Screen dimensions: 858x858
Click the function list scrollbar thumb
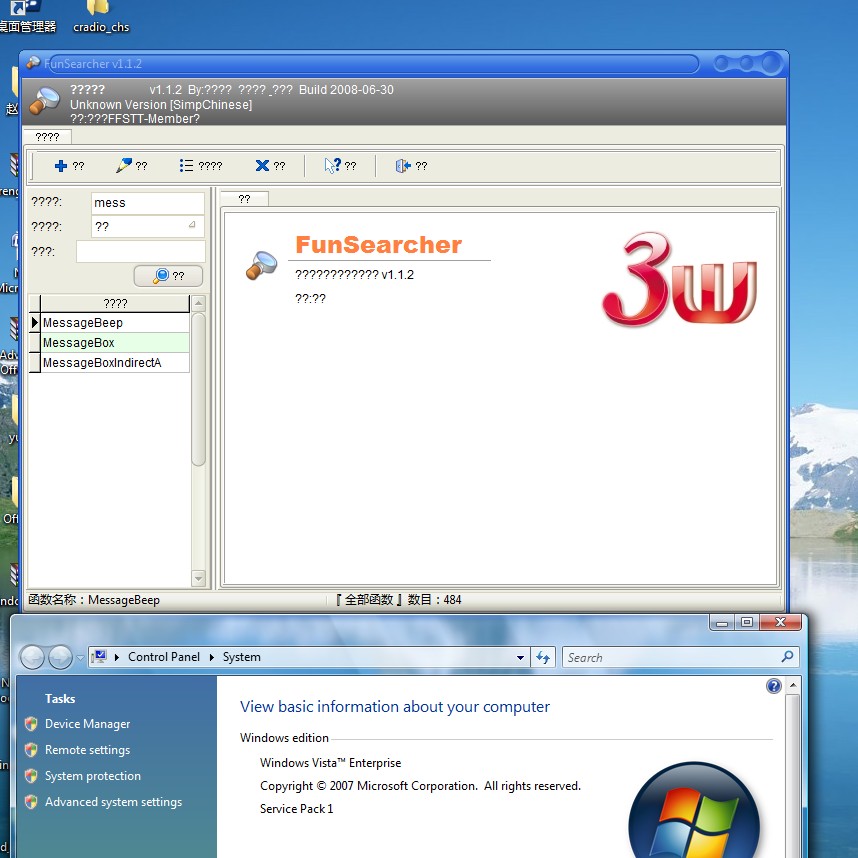point(199,389)
